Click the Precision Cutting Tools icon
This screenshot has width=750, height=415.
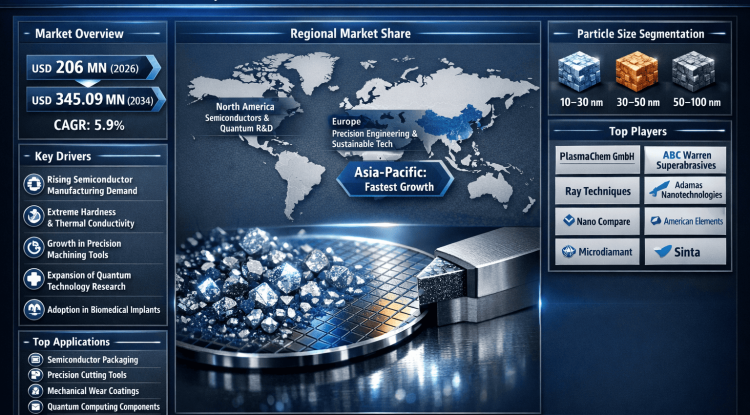coord(35,375)
